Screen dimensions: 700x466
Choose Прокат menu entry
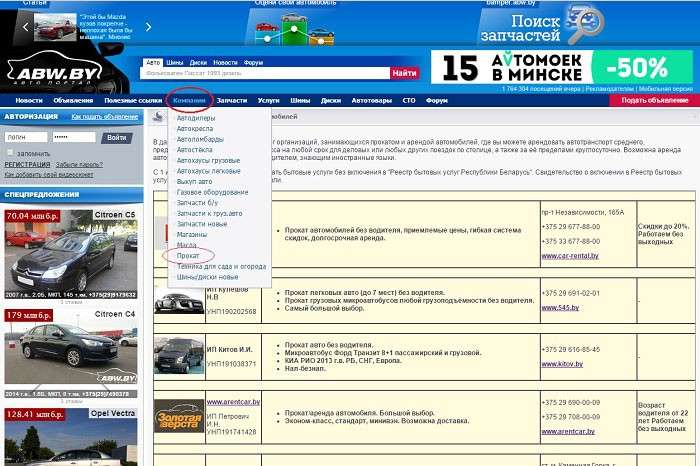coord(188,256)
